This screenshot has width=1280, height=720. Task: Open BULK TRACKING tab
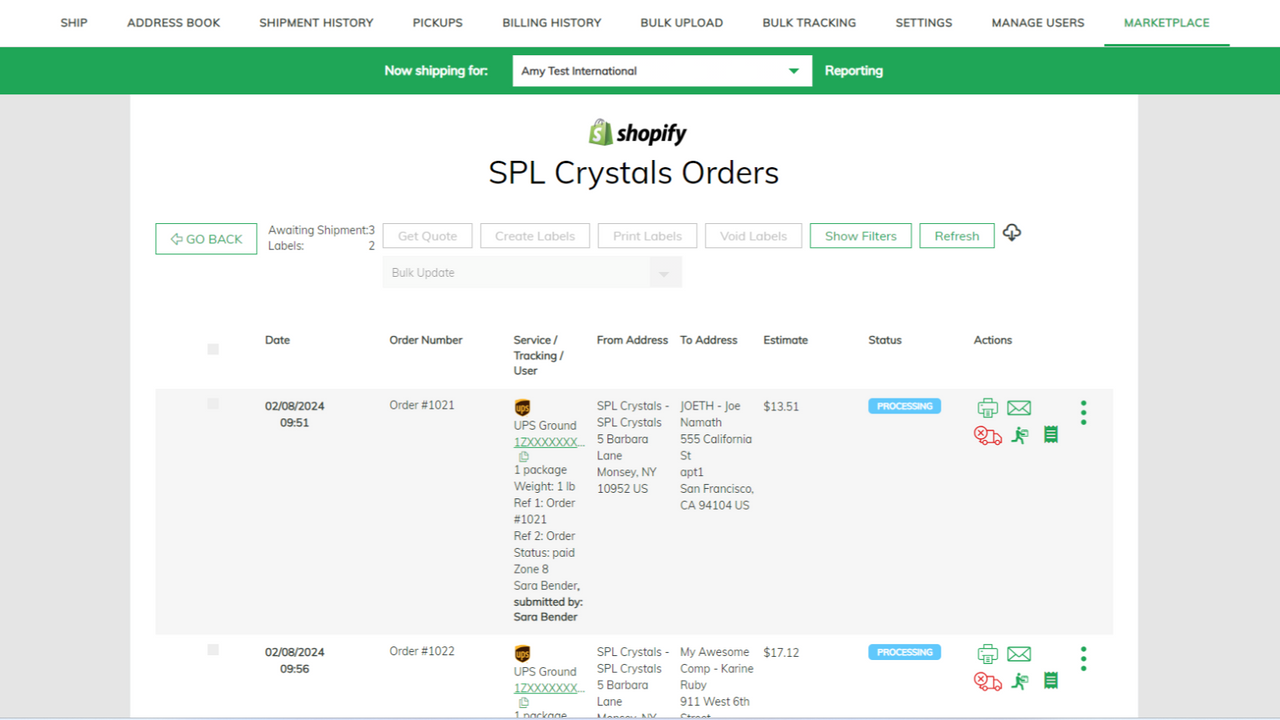(x=809, y=22)
